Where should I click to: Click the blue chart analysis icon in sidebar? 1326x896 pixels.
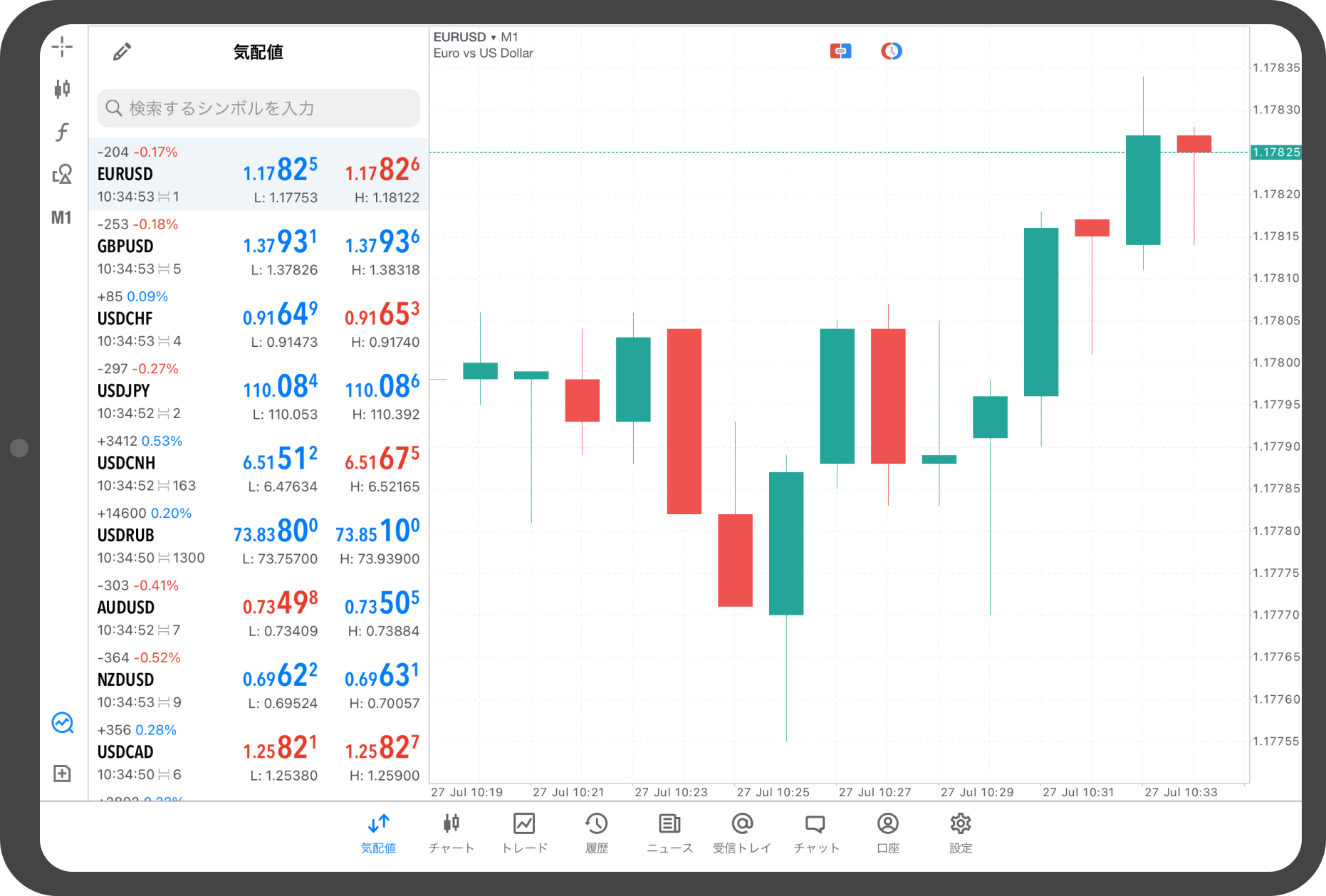[x=62, y=723]
